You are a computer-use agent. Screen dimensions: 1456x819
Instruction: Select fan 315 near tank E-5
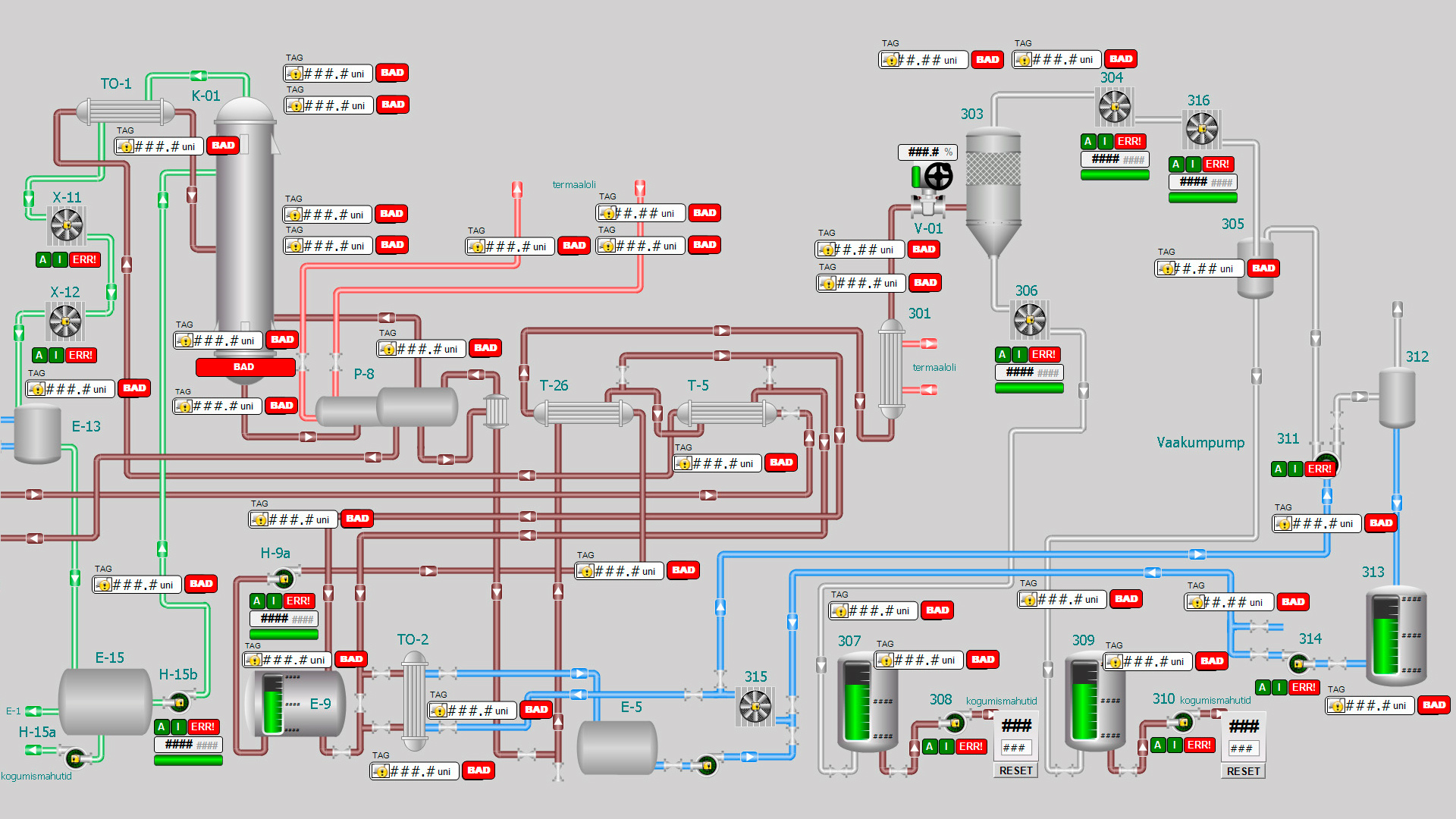click(x=755, y=707)
